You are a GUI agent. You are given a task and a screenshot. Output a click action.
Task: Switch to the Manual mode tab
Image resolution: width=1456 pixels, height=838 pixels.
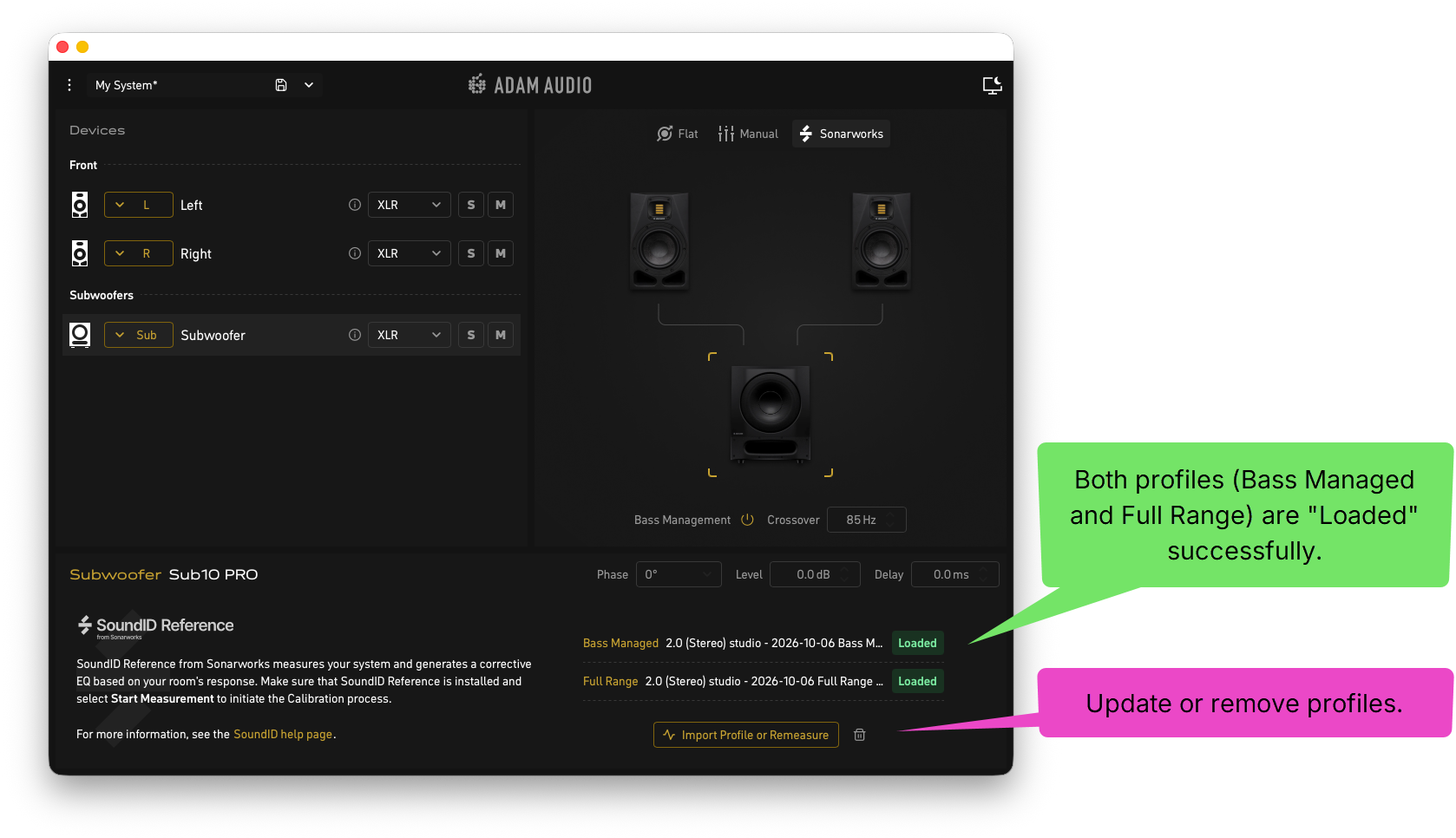tap(748, 134)
